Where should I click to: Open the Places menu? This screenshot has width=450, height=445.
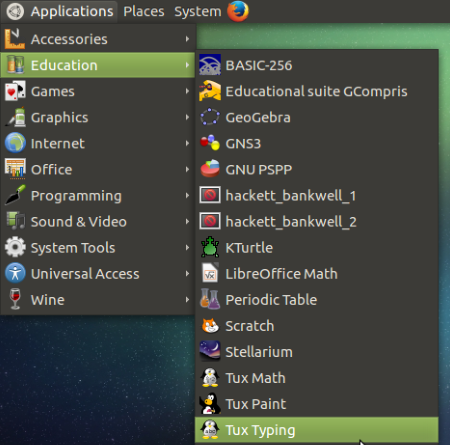144,12
